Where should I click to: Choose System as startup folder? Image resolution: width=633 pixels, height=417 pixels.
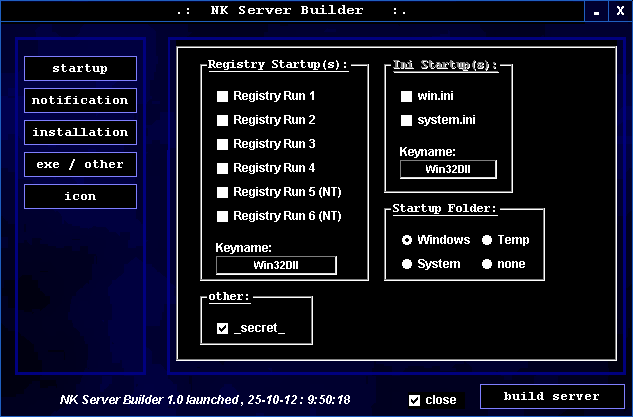click(x=407, y=264)
